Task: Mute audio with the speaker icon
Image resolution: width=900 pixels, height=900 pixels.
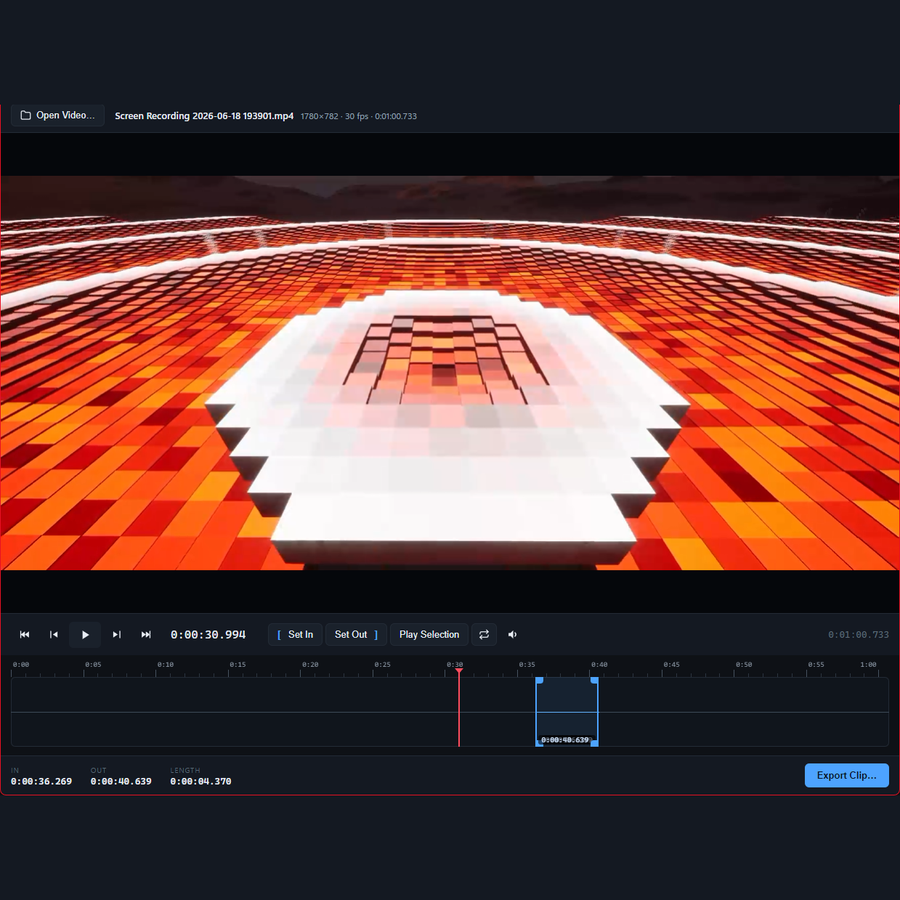Action: (513, 634)
